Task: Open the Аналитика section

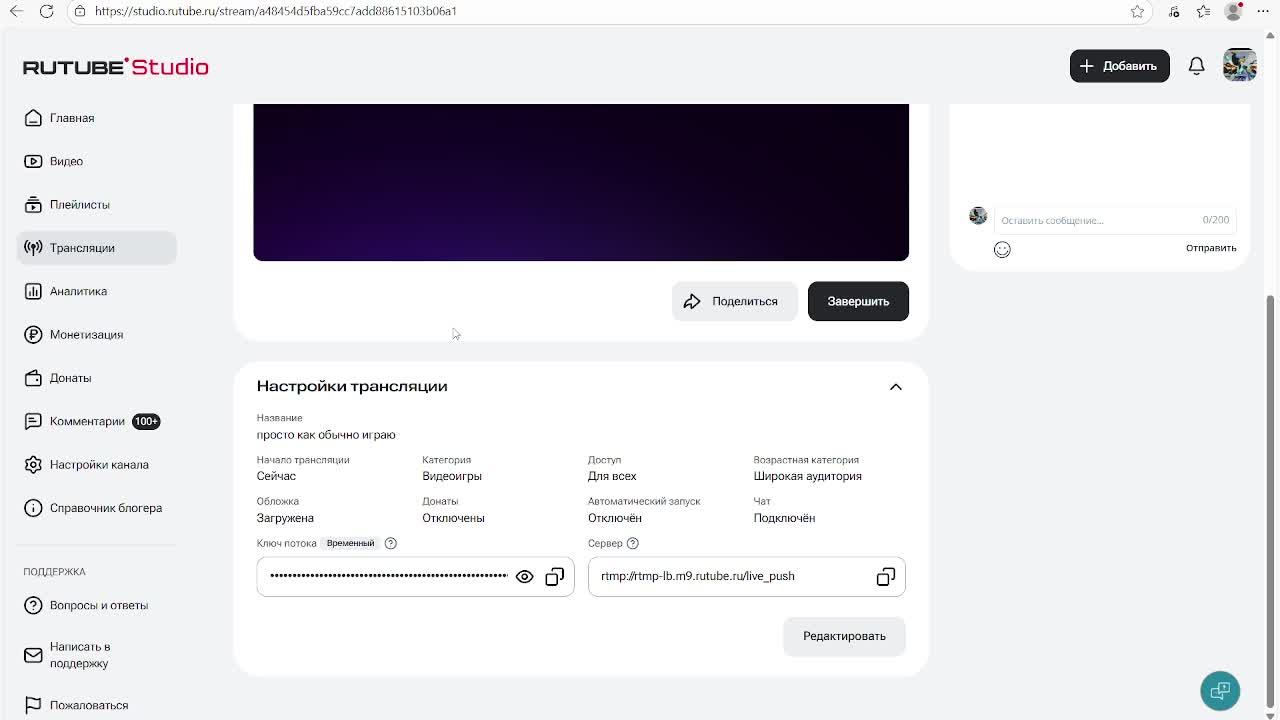Action: [x=78, y=291]
